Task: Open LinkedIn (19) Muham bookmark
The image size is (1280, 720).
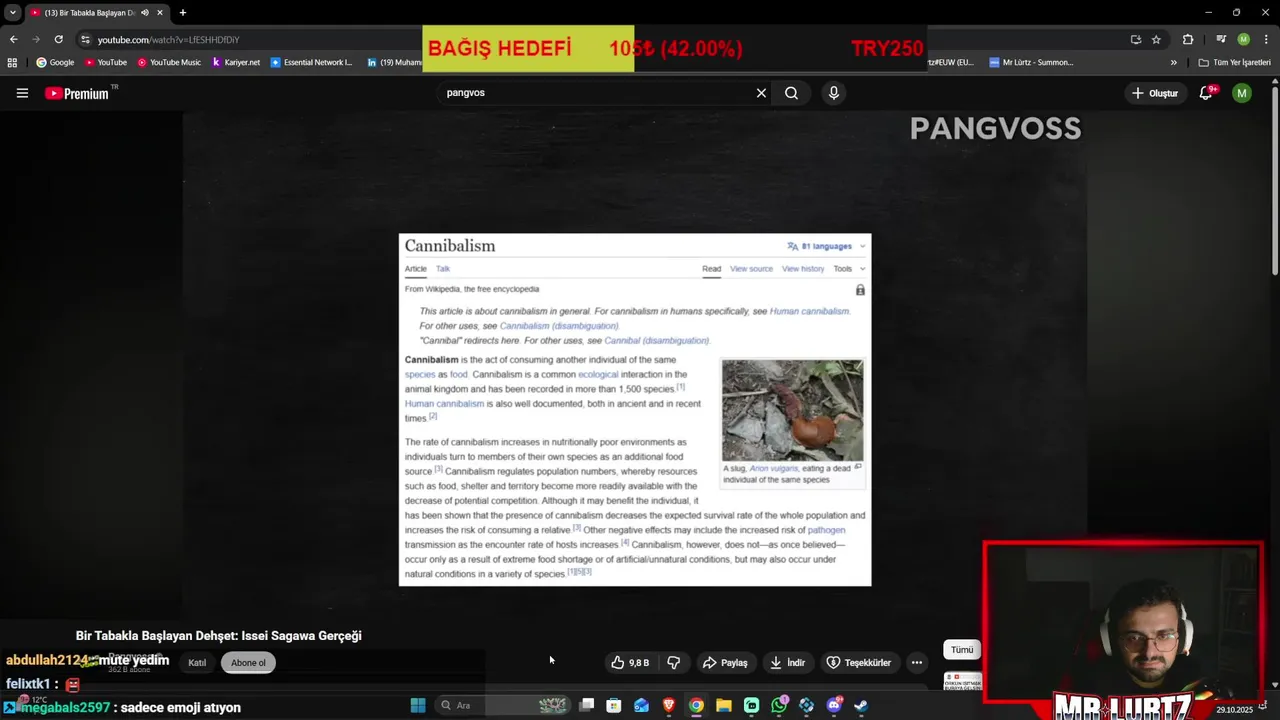Action: pyautogui.click(x=394, y=62)
